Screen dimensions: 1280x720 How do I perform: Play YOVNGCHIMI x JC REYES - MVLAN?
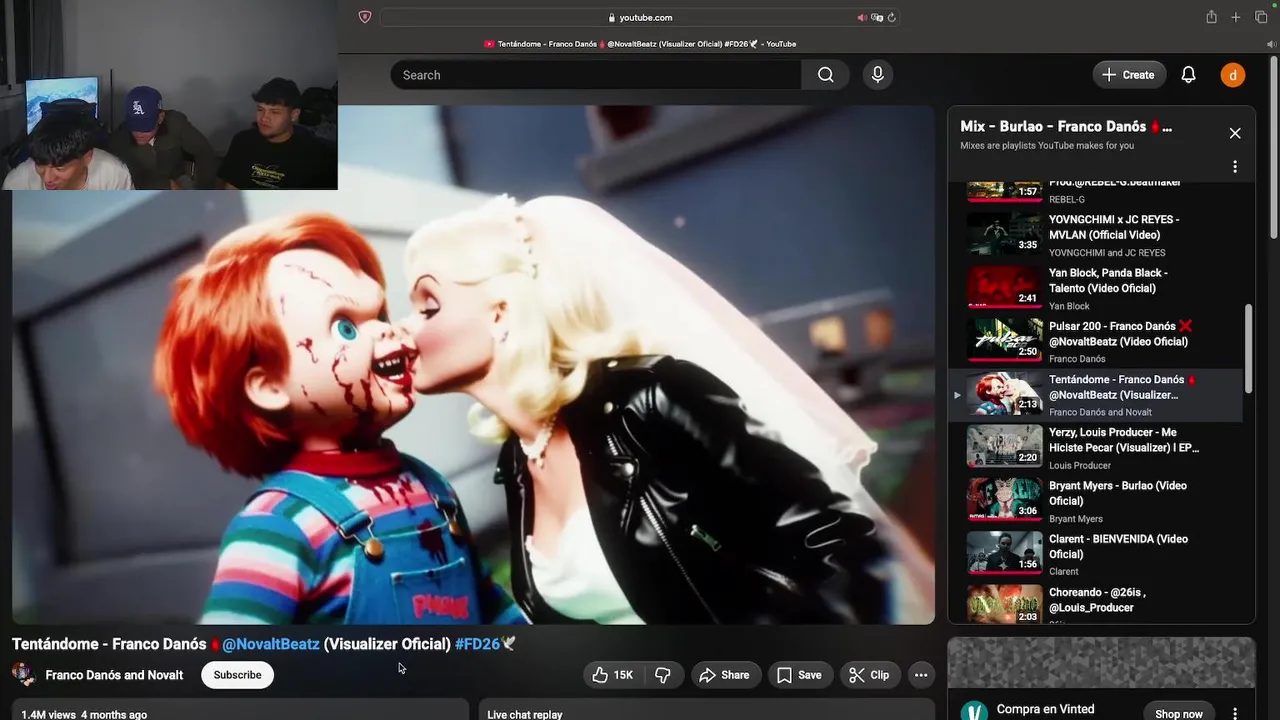1095,235
